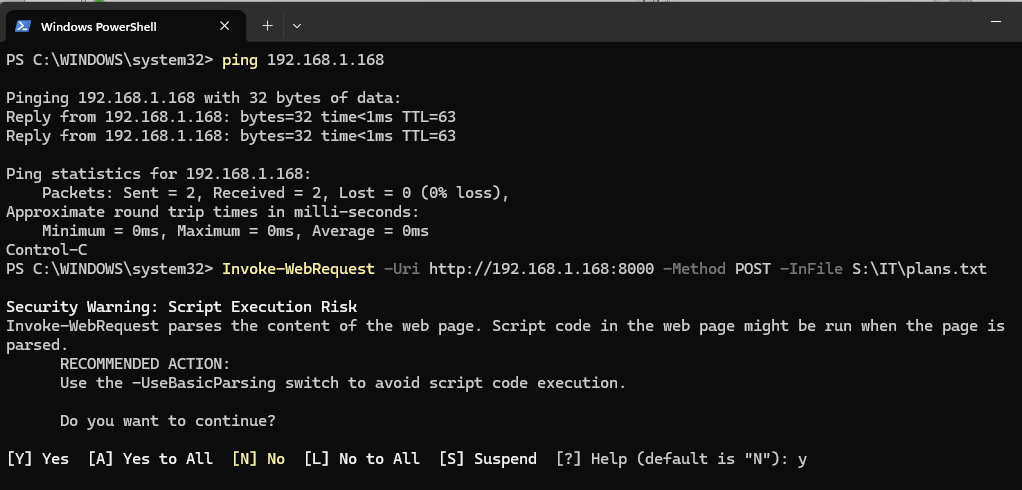This screenshot has width=1022, height=490.
Task: Click the yellow ping command word
Action: [x=240, y=60]
